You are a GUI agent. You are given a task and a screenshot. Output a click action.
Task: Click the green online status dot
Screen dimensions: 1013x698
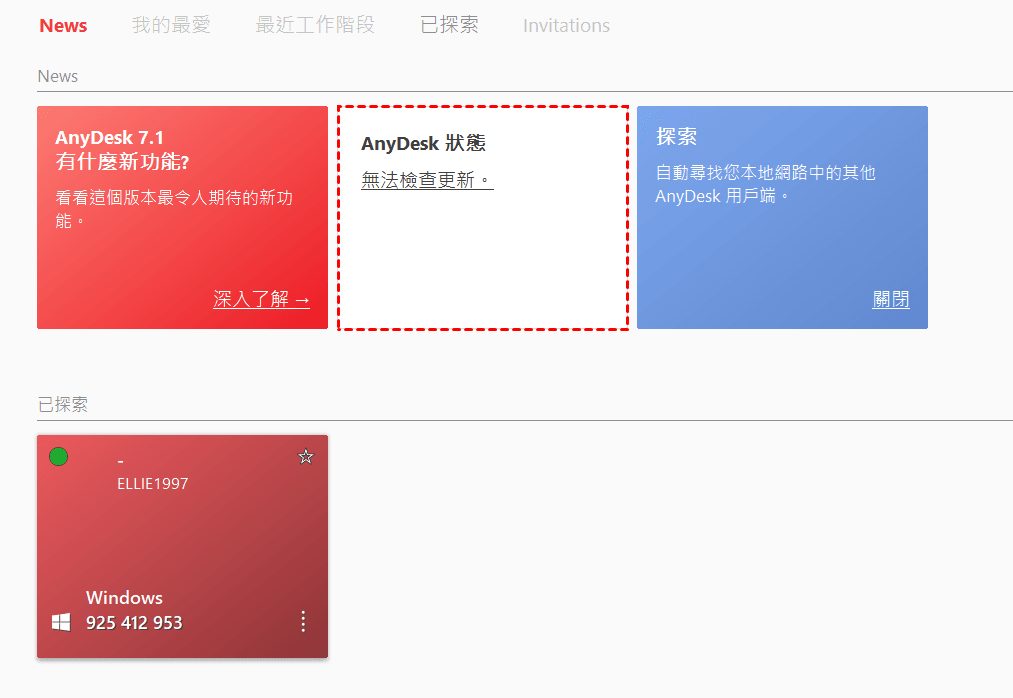click(59, 457)
